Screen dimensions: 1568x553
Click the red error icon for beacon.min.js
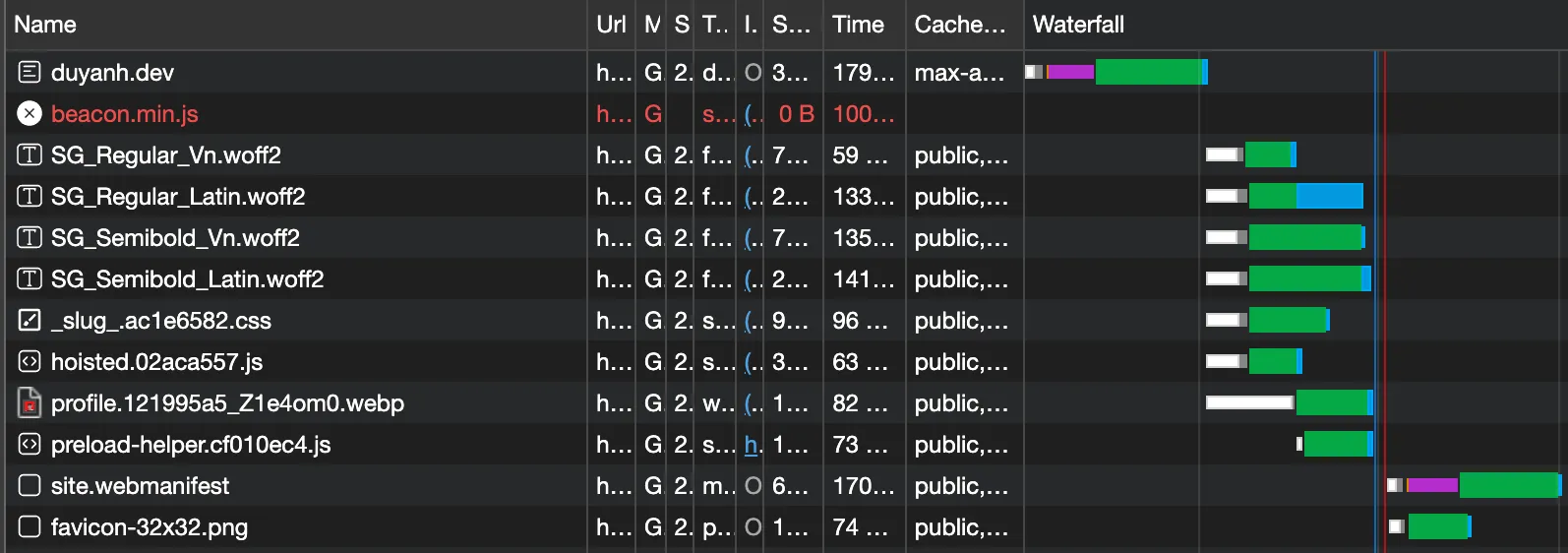point(30,114)
